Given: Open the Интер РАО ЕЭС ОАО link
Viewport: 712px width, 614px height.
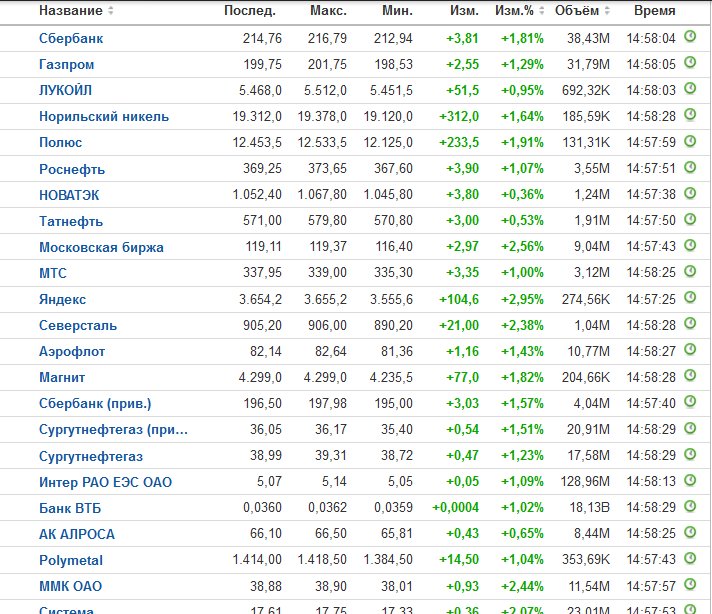Looking at the screenshot, I should click(105, 482).
